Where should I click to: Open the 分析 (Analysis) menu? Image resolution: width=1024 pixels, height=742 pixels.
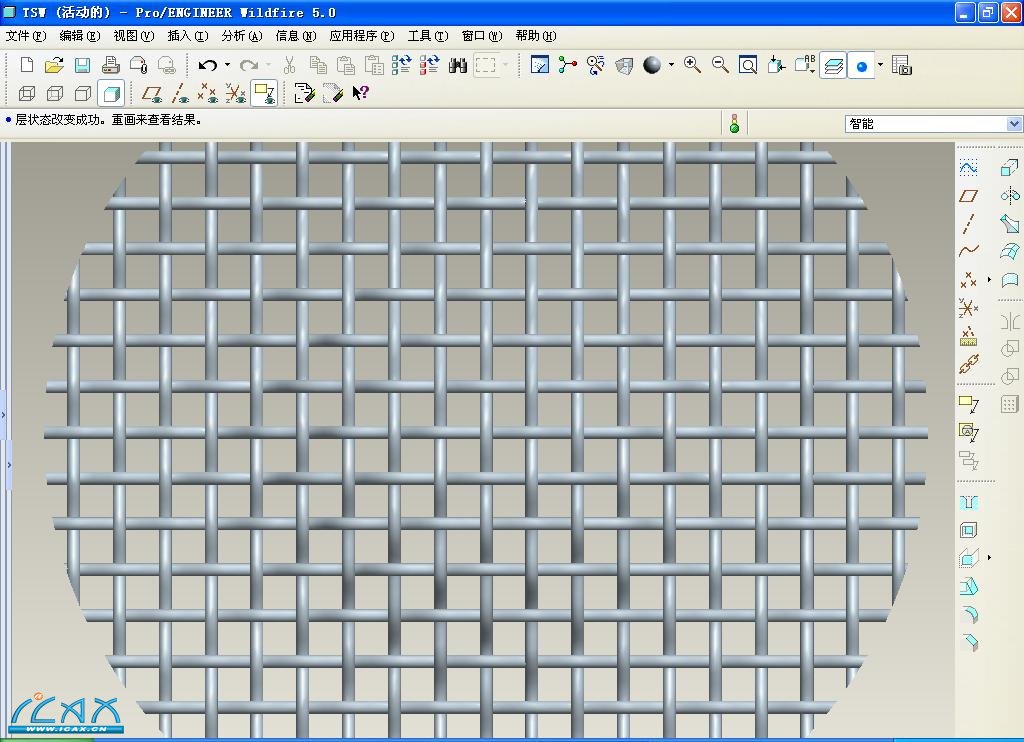point(241,36)
